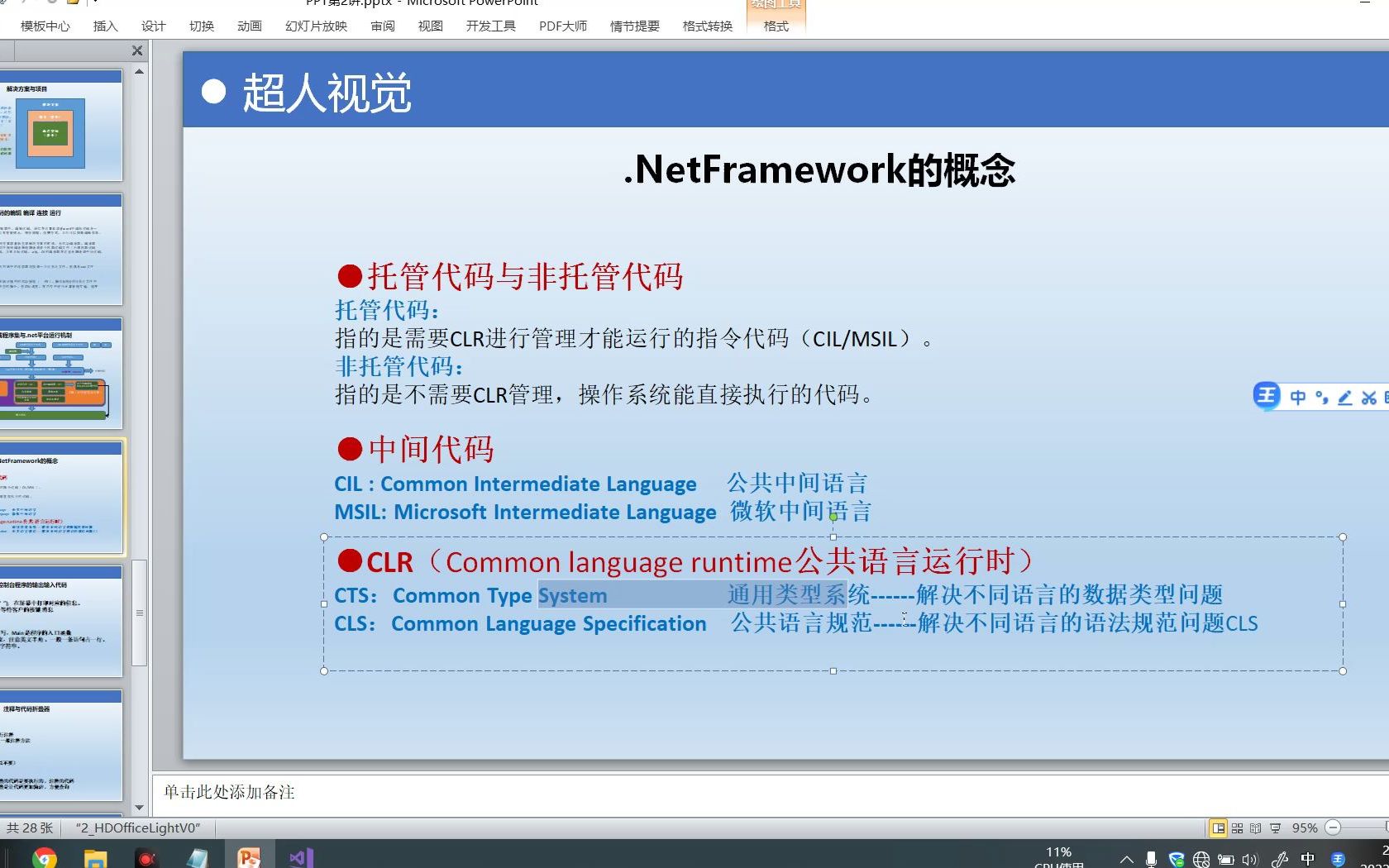Screen dimensions: 1389x868
Task: Click the PowerPoint taskbar icon
Action: click(248, 858)
